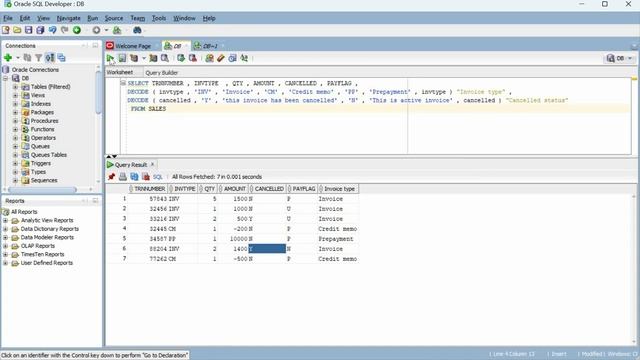Viewport: 640px width, 360px height.
Task: Click the Undo arrow icon
Action: (52, 30)
